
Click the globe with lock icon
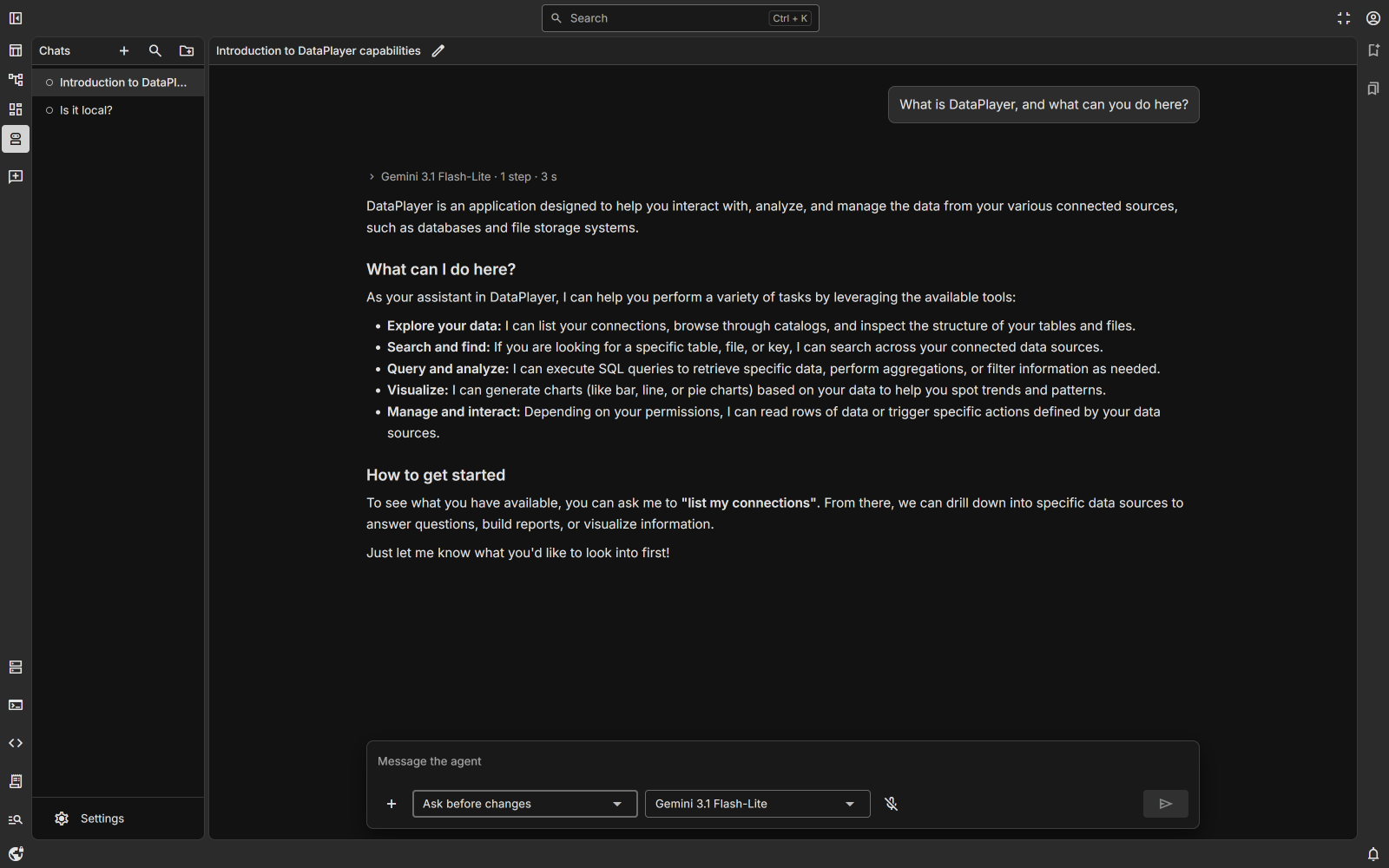coord(16,854)
